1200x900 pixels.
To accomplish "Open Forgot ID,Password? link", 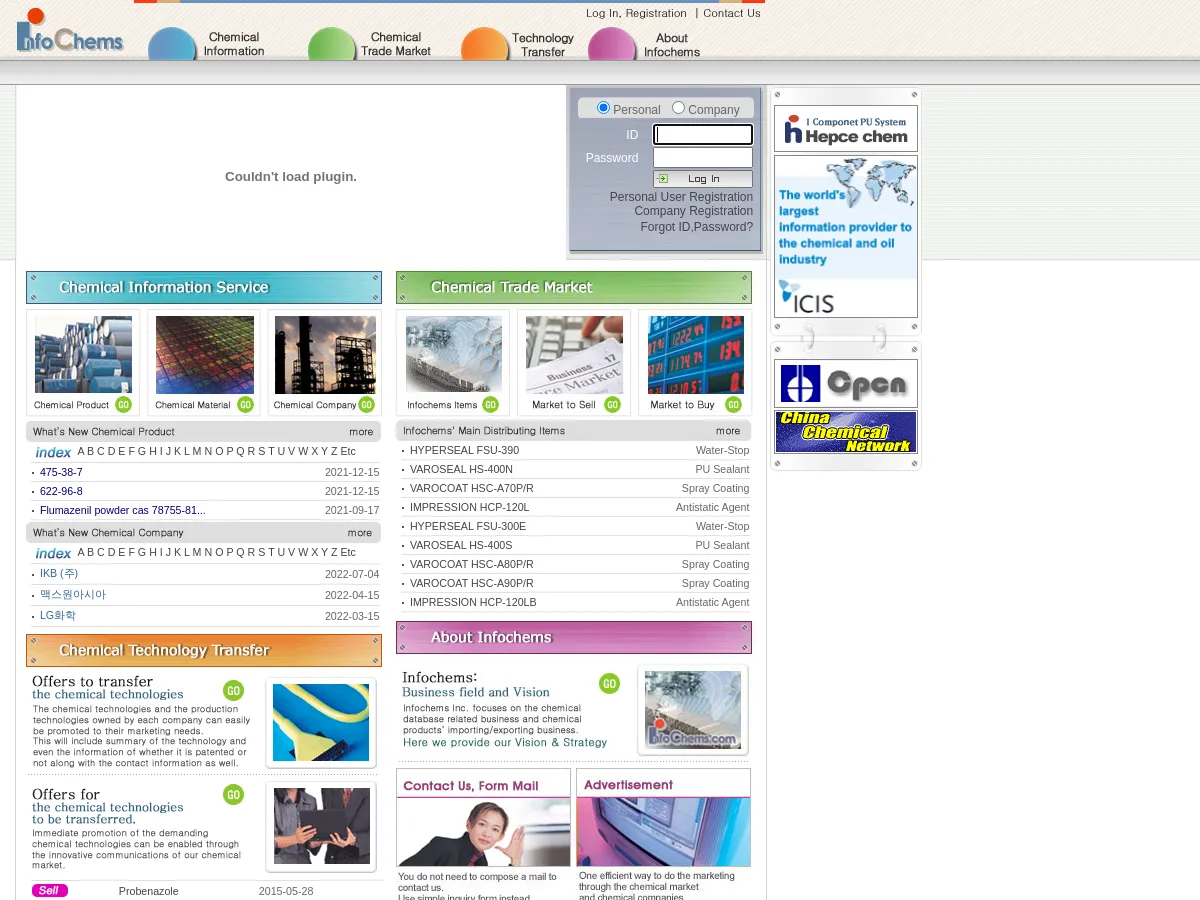I will click(x=696, y=227).
